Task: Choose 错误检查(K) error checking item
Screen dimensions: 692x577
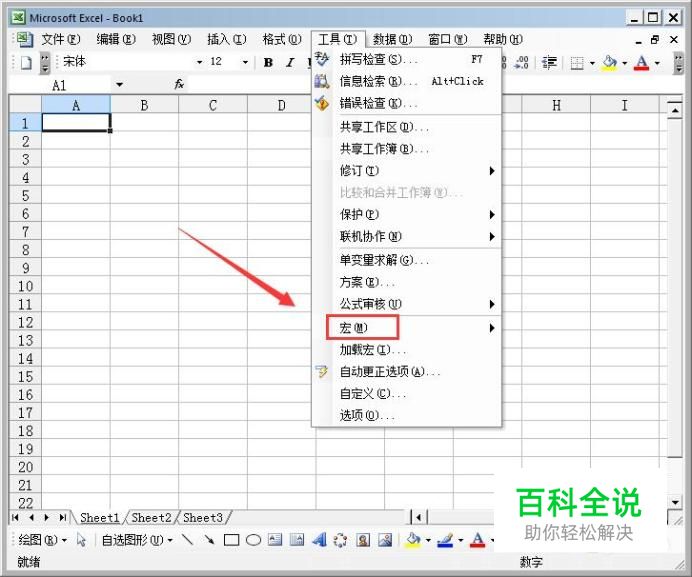Action: (407, 103)
